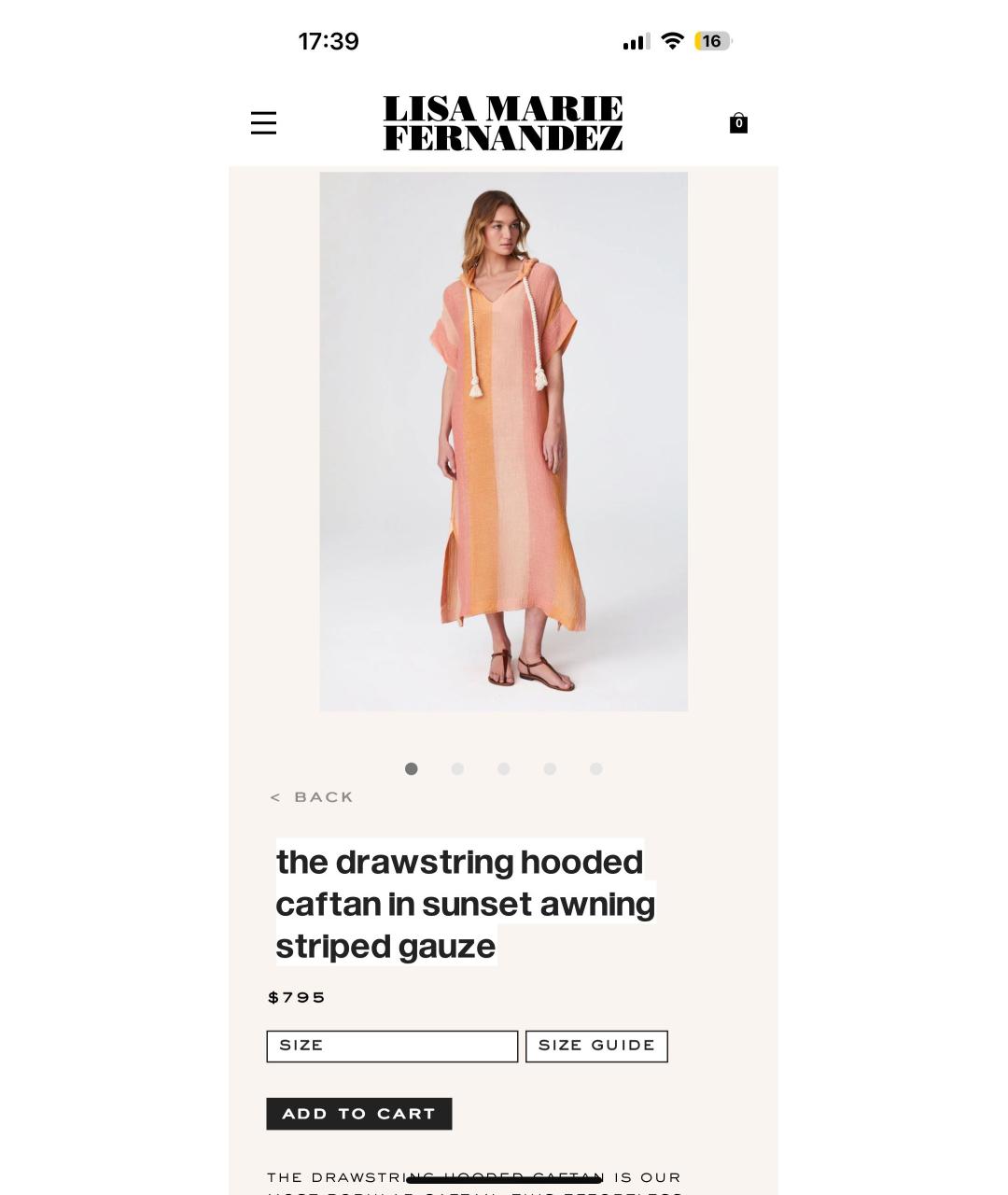Open the hamburger navigation menu
Screen dimensions: 1008x1195
pyautogui.click(x=263, y=122)
